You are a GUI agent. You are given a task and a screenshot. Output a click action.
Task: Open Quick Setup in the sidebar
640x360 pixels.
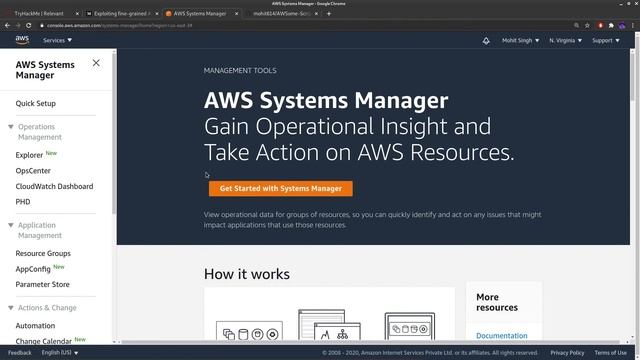click(36, 103)
